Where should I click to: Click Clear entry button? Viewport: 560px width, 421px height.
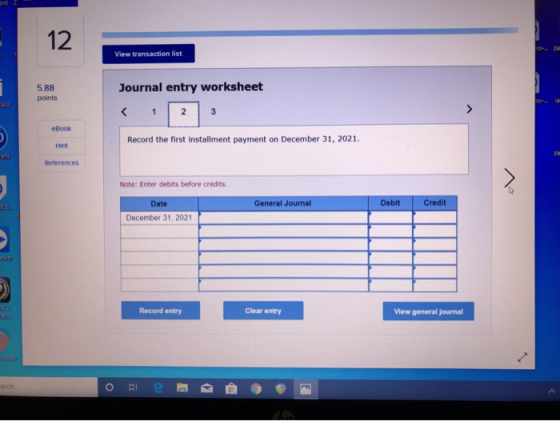tap(263, 311)
